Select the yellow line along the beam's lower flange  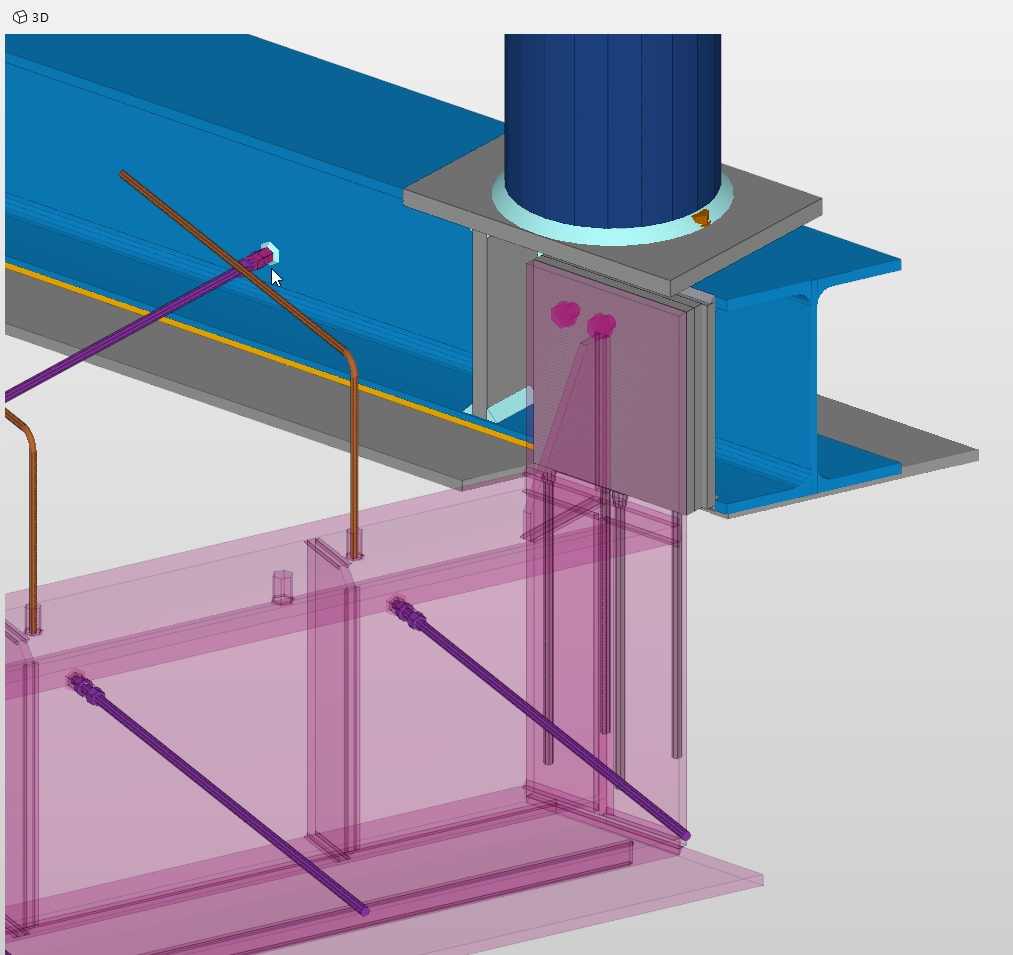click(268, 355)
